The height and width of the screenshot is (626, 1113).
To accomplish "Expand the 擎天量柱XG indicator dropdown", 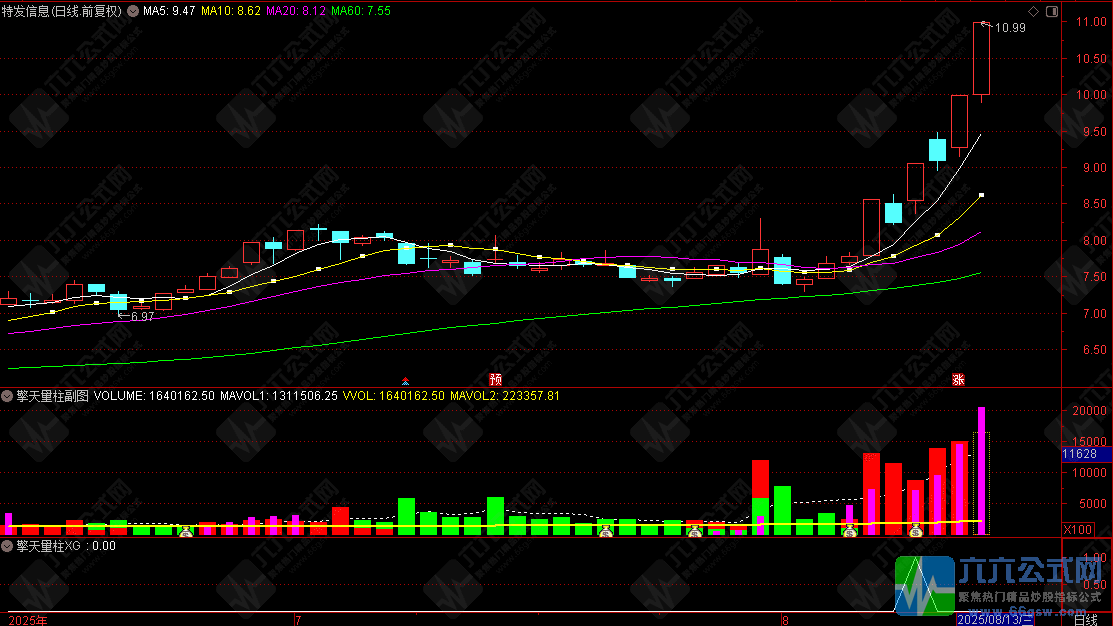I will point(7,546).
